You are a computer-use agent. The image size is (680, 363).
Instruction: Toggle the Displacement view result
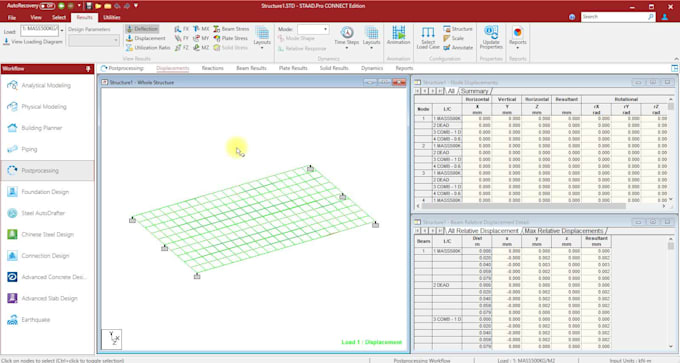point(146,38)
